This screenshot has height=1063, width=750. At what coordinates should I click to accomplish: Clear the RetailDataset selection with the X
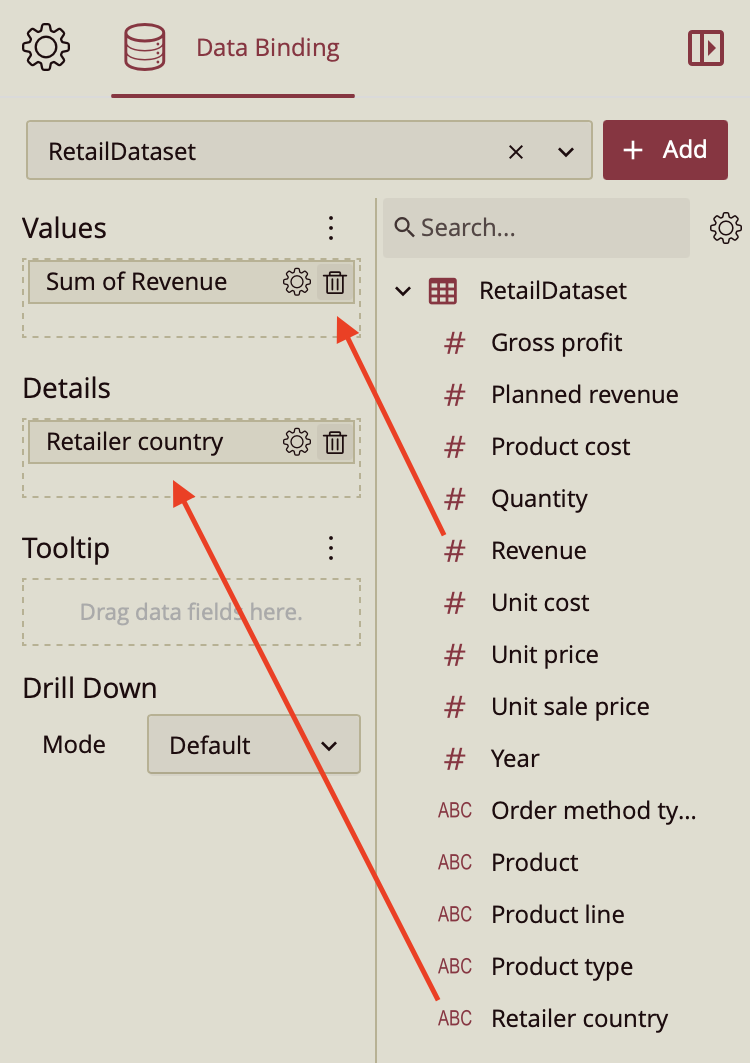tap(516, 152)
